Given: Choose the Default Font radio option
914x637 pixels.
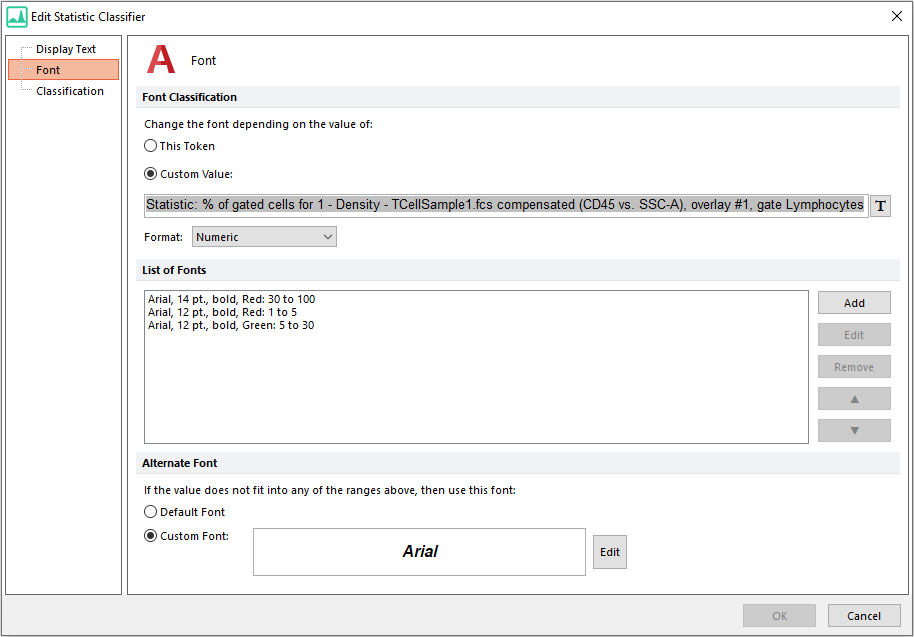Looking at the screenshot, I should (150, 512).
